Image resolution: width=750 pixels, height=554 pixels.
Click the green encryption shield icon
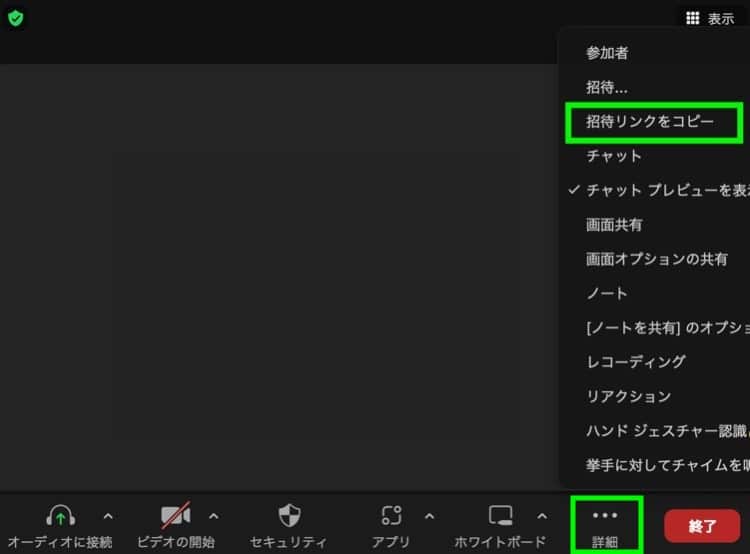[16, 18]
